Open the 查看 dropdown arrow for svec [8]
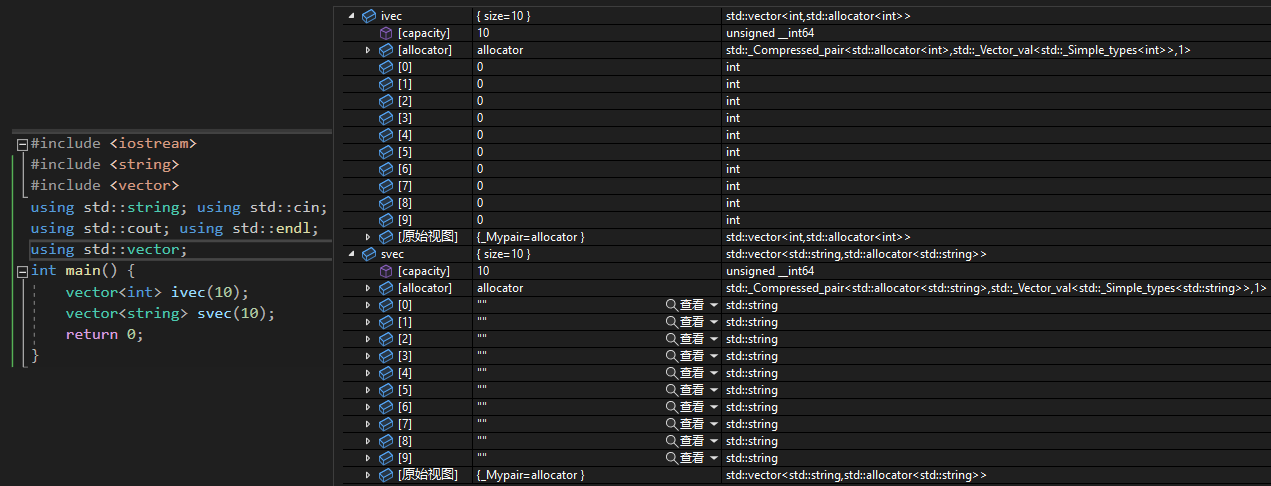The width and height of the screenshot is (1271, 486). point(714,441)
